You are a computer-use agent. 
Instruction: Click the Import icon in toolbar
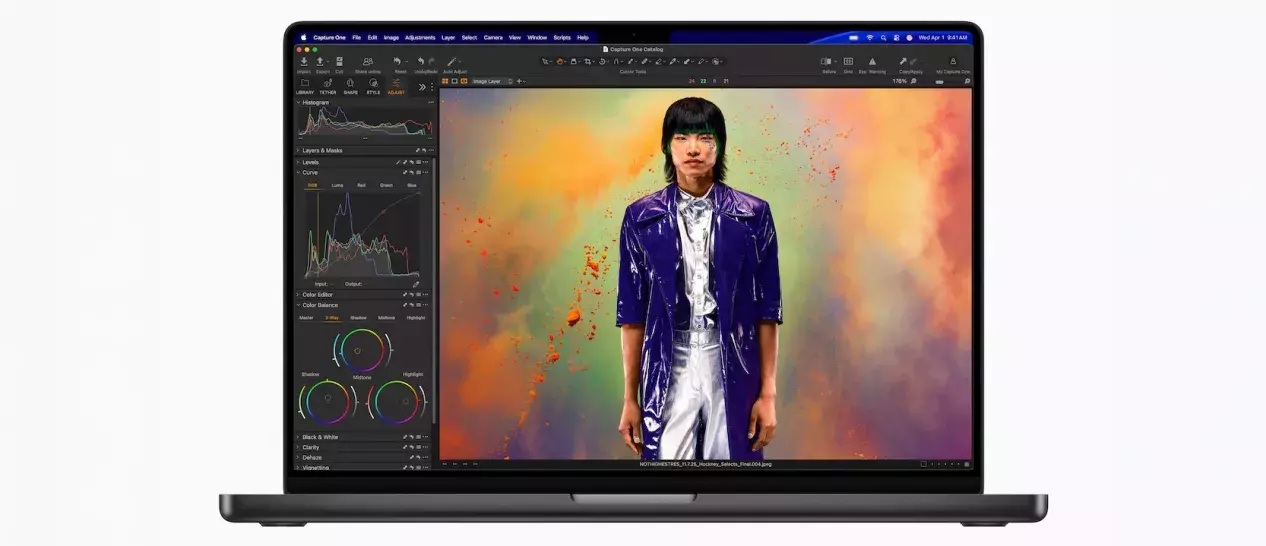coord(304,62)
